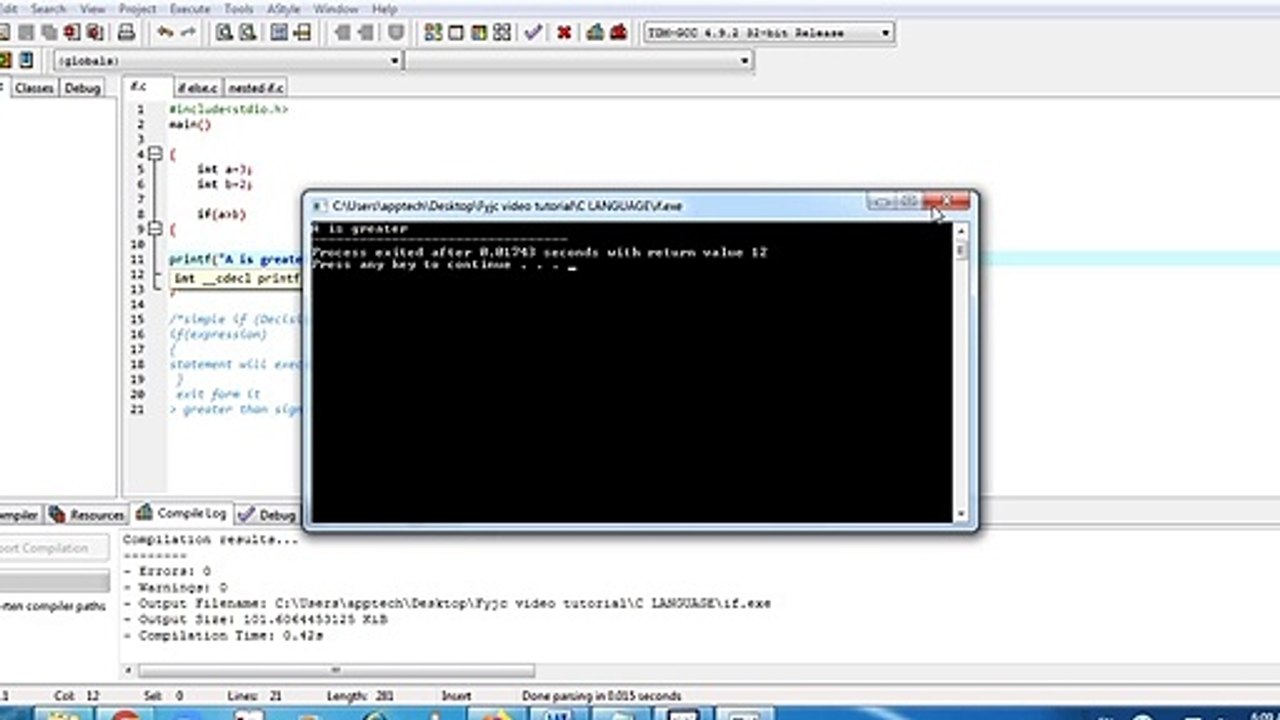This screenshot has height=720, width=1280.
Task: Click the Indent toolbar icon
Action: click(x=342, y=33)
